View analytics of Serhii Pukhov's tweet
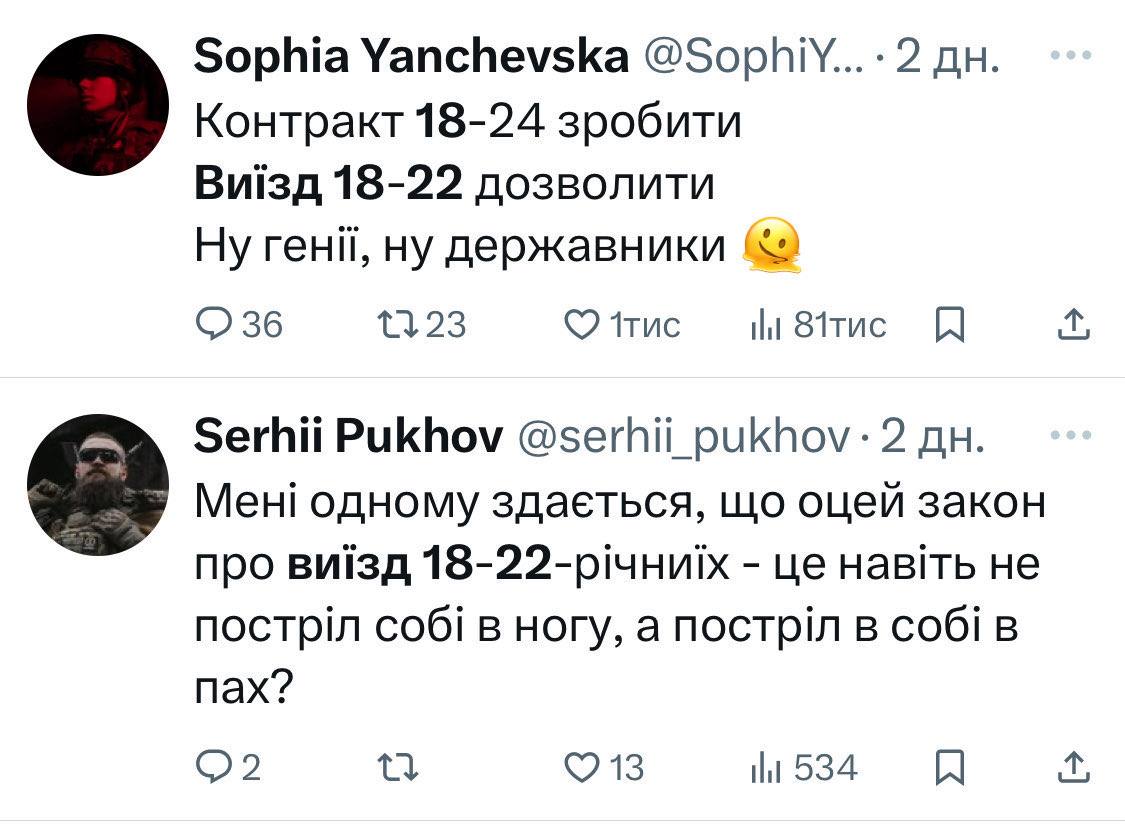Screen dimensions: 1125x827 tap(765, 767)
